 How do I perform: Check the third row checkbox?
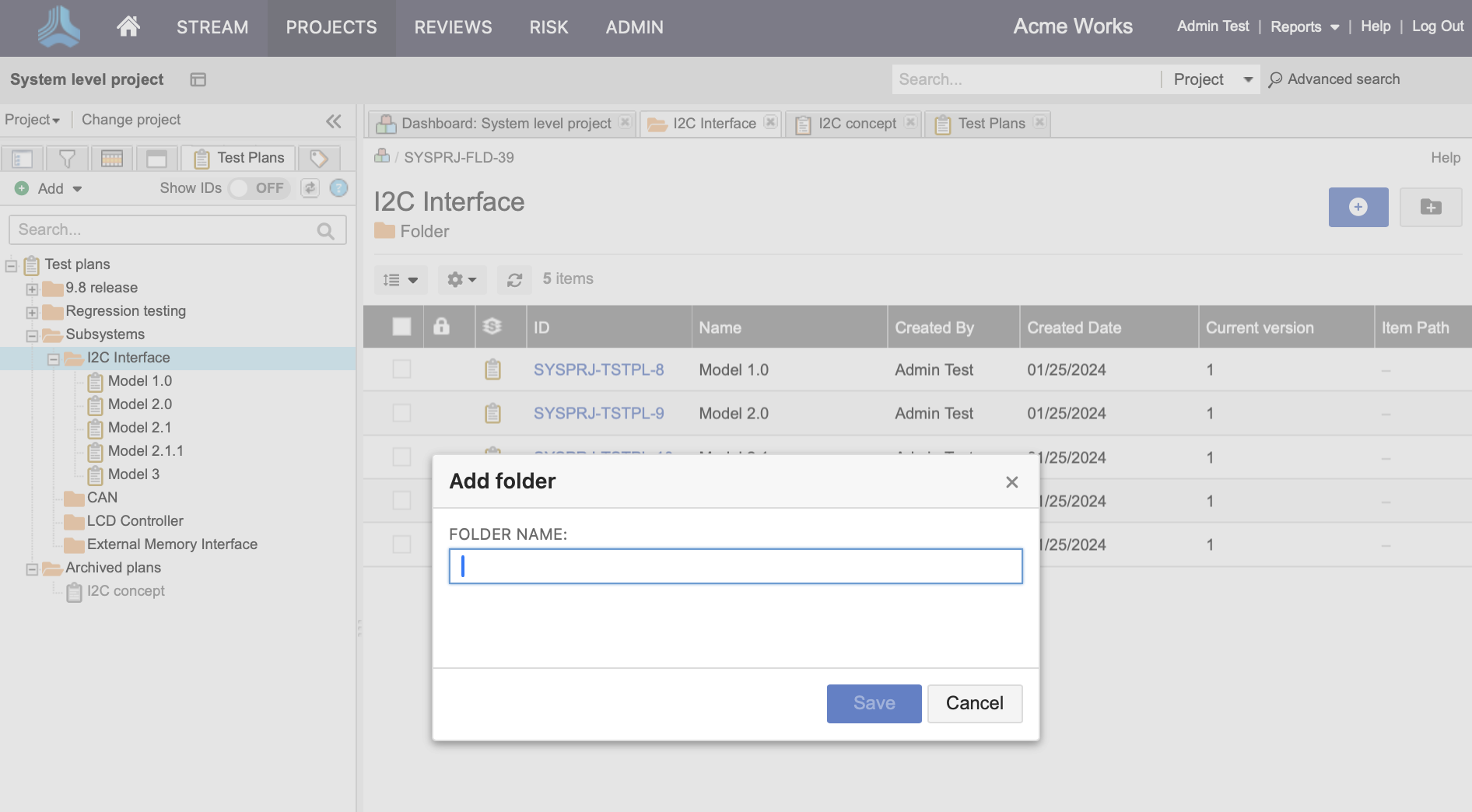click(x=401, y=457)
